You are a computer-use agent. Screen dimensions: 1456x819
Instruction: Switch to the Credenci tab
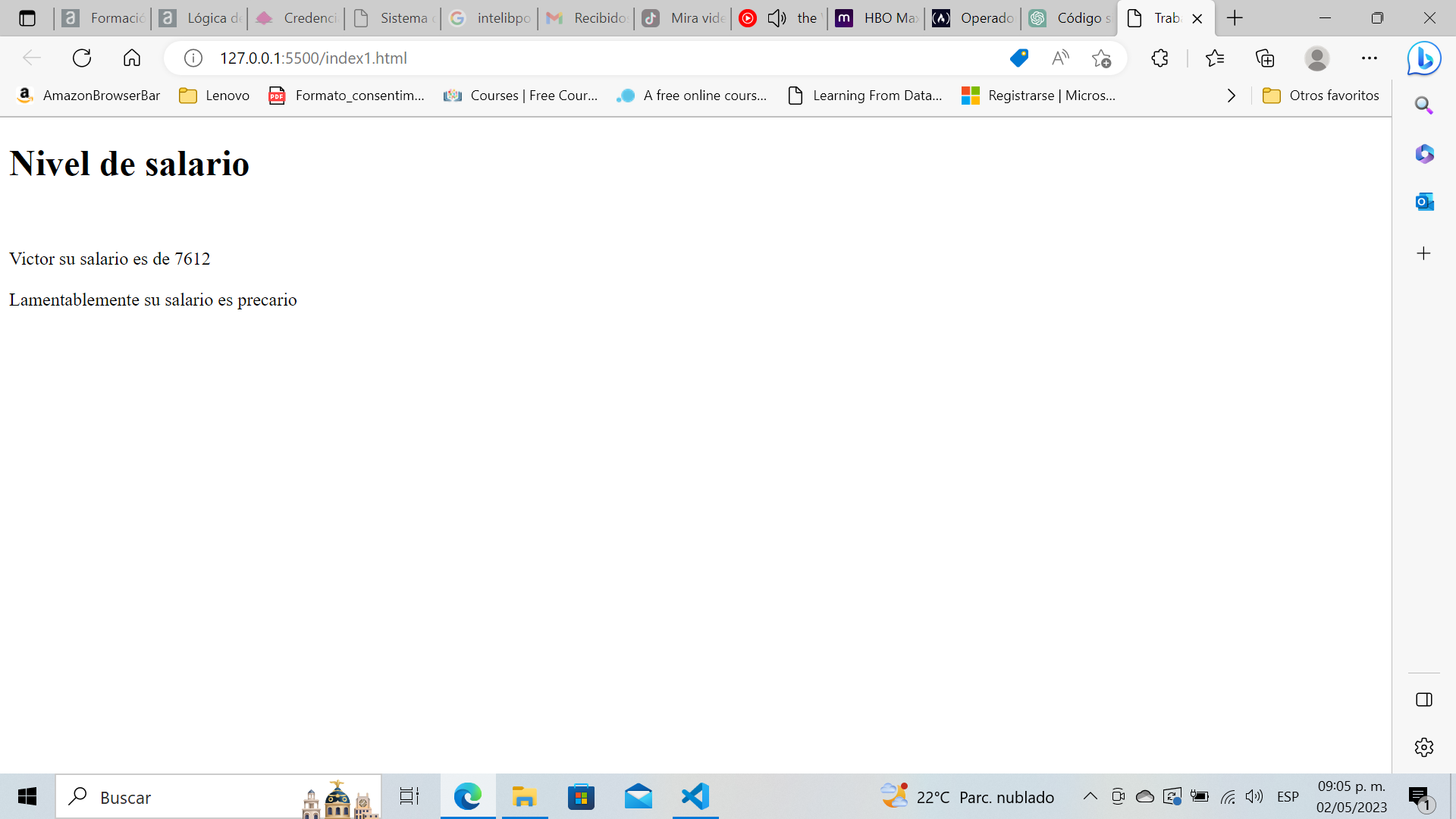pos(297,18)
